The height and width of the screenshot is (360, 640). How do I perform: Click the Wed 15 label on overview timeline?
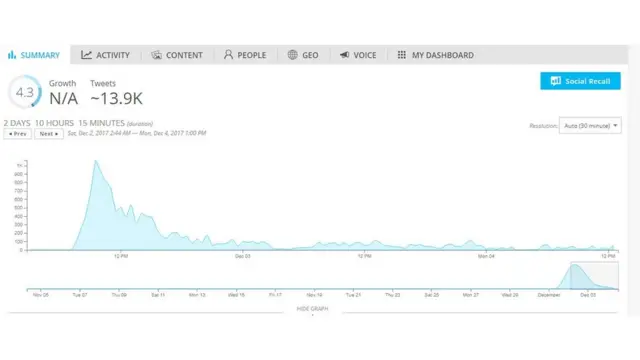[236, 295]
